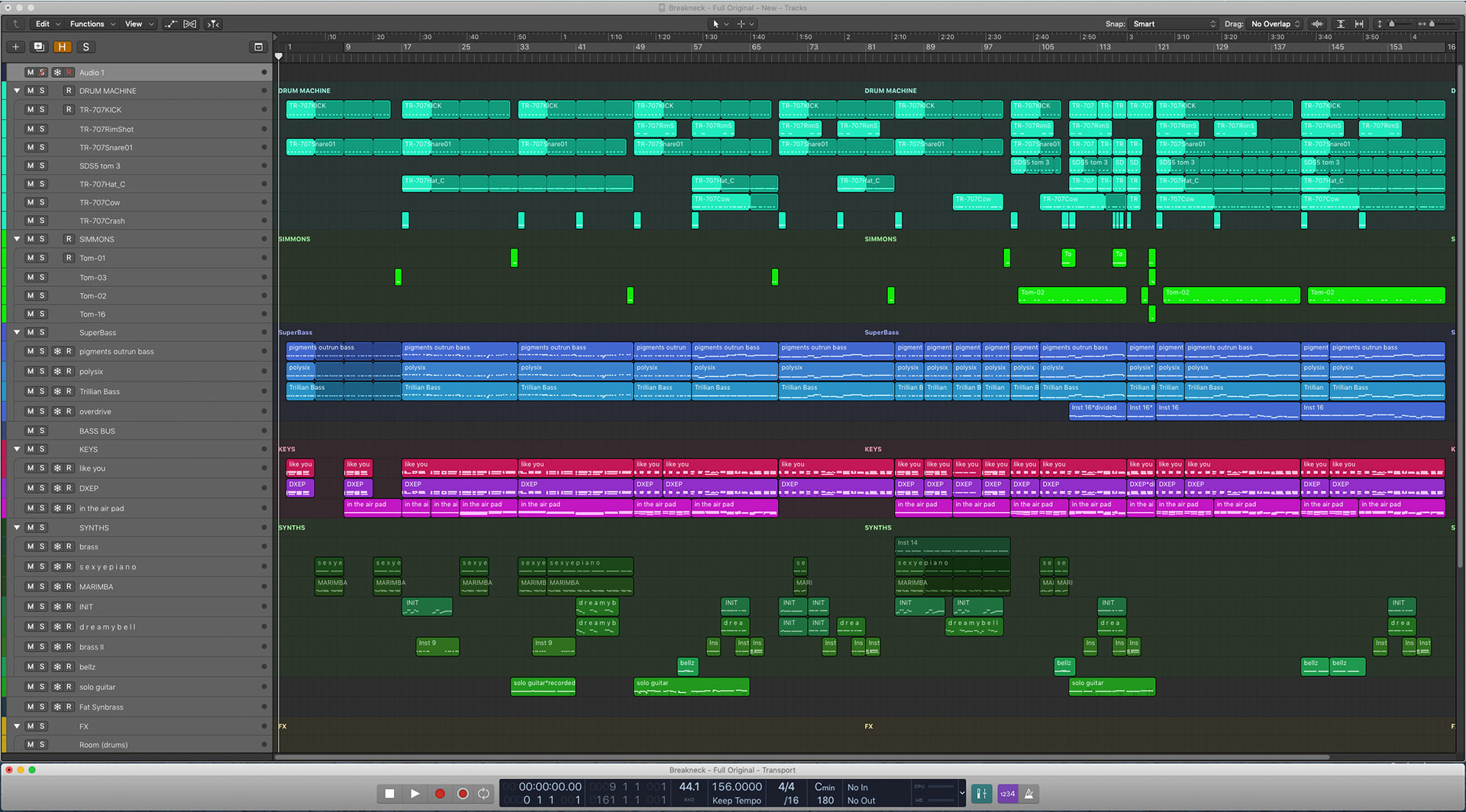Record enable the Tom-01 track
Viewport: 1466px width, 812px height.
pos(69,258)
